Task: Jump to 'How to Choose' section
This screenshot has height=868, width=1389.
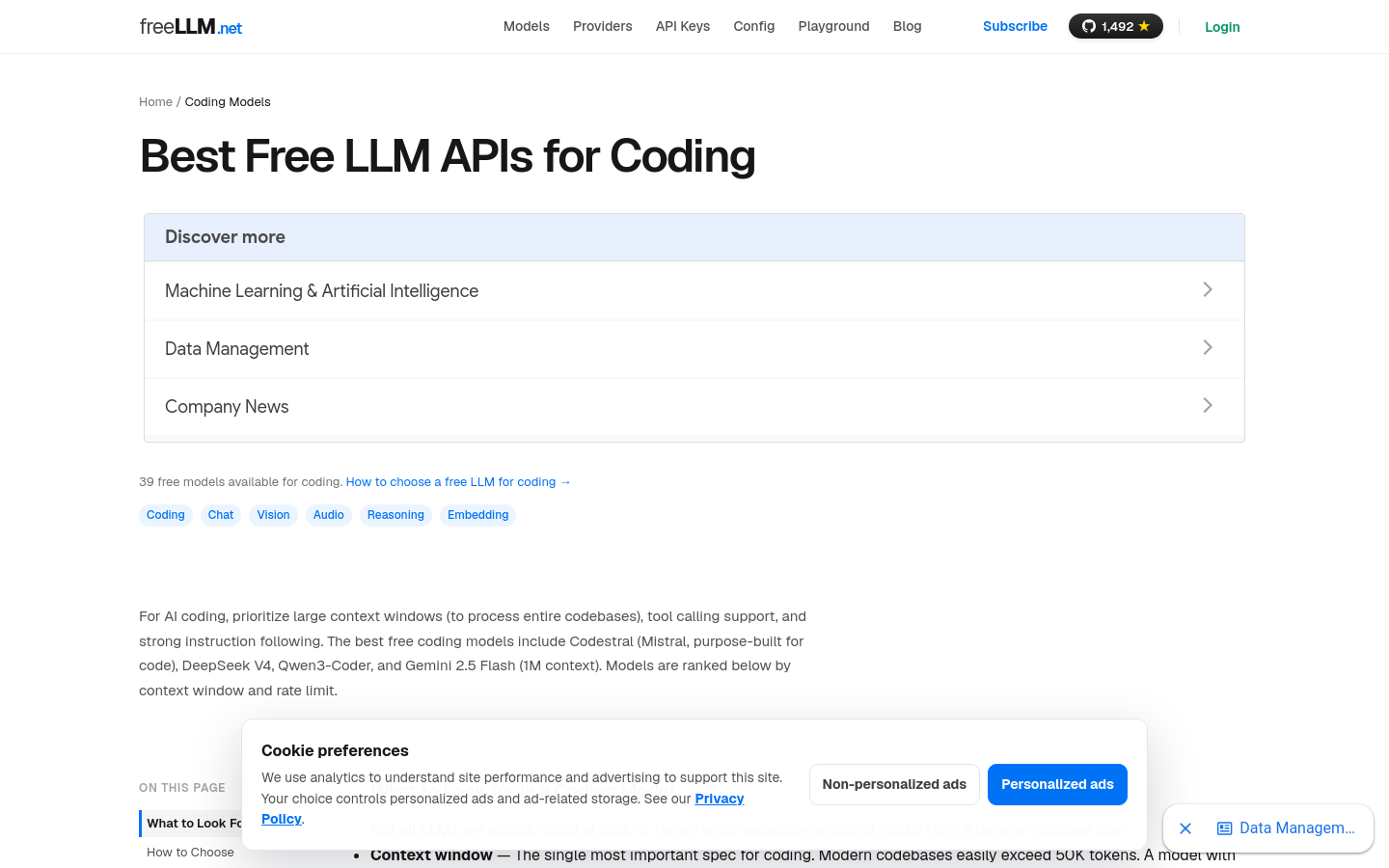Action: tap(190, 853)
